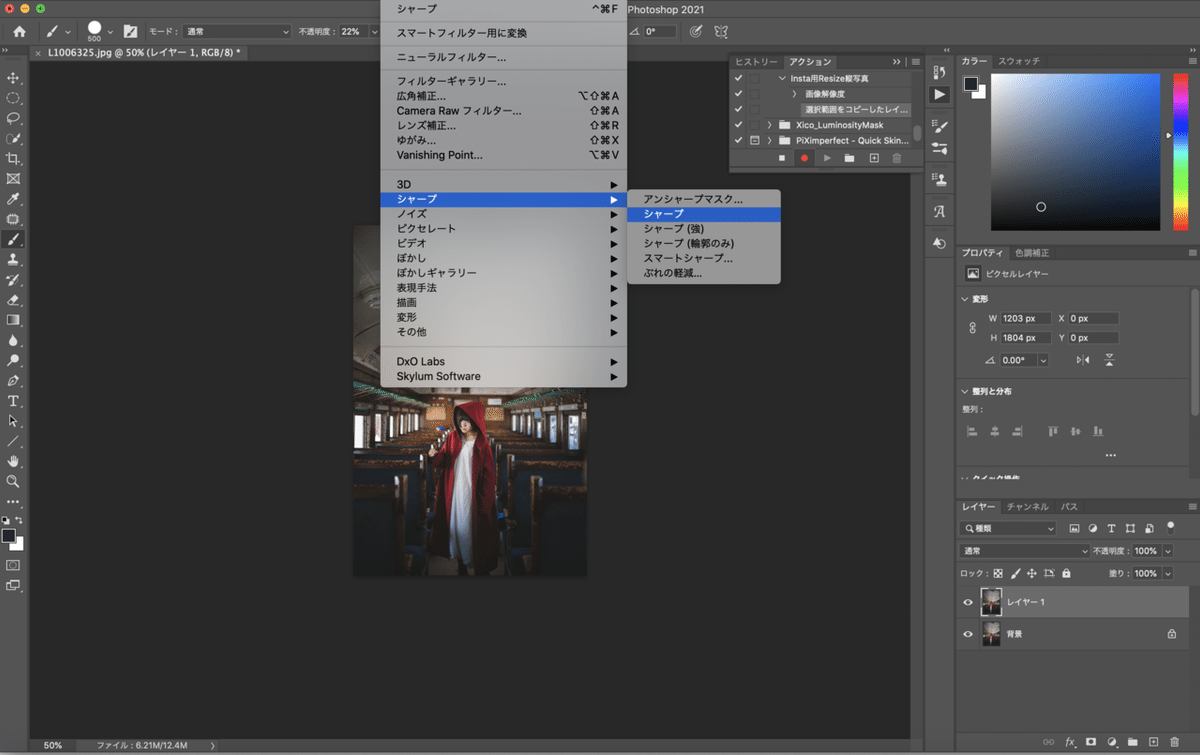
Task: Toggle dialog box for Xico_LuminosityMask set
Action: tap(755, 125)
